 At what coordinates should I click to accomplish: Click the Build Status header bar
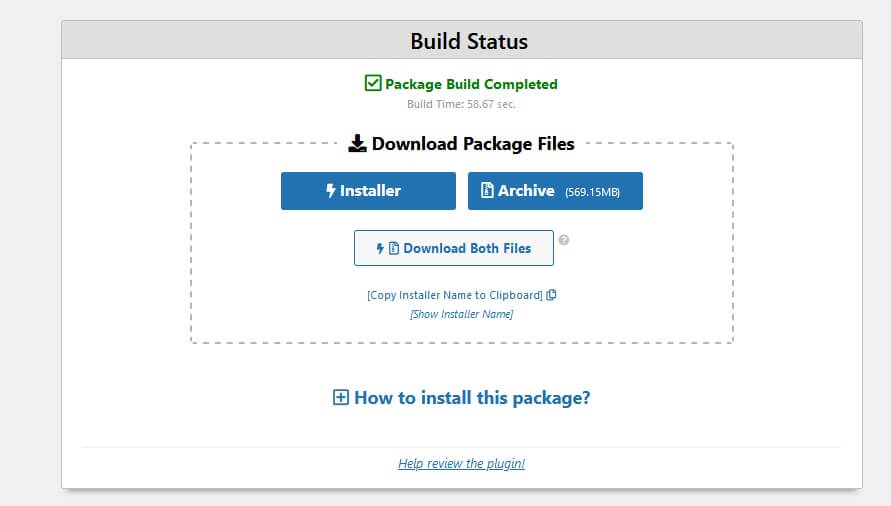[x=462, y=40]
